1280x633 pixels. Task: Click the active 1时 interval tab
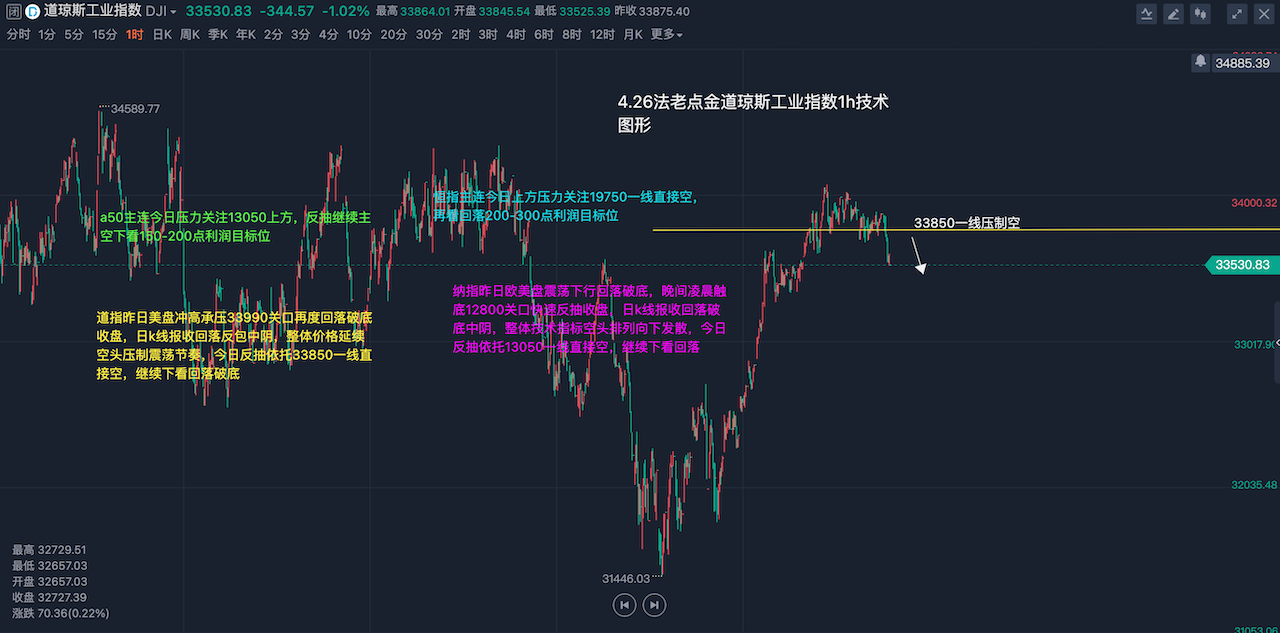click(134, 34)
